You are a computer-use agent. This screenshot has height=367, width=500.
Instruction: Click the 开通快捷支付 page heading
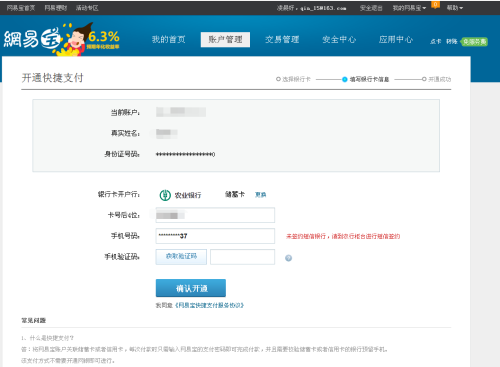(53, 78)
